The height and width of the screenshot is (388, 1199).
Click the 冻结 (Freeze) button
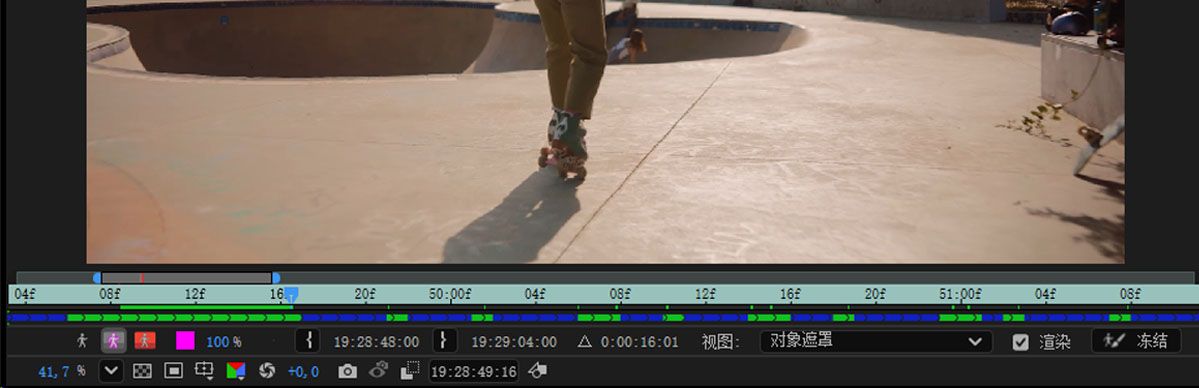(x=1136, y=341)
